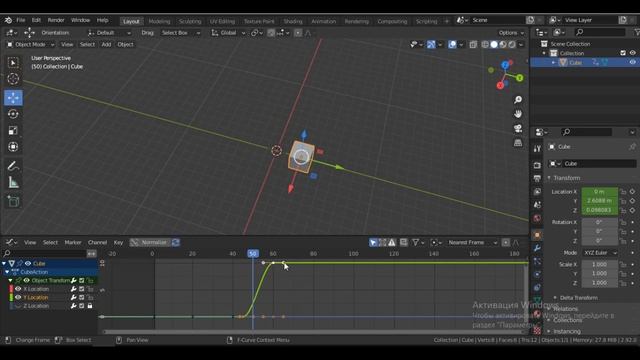
Task: Click the Blender logo menu icon
Action: point(8,20)
